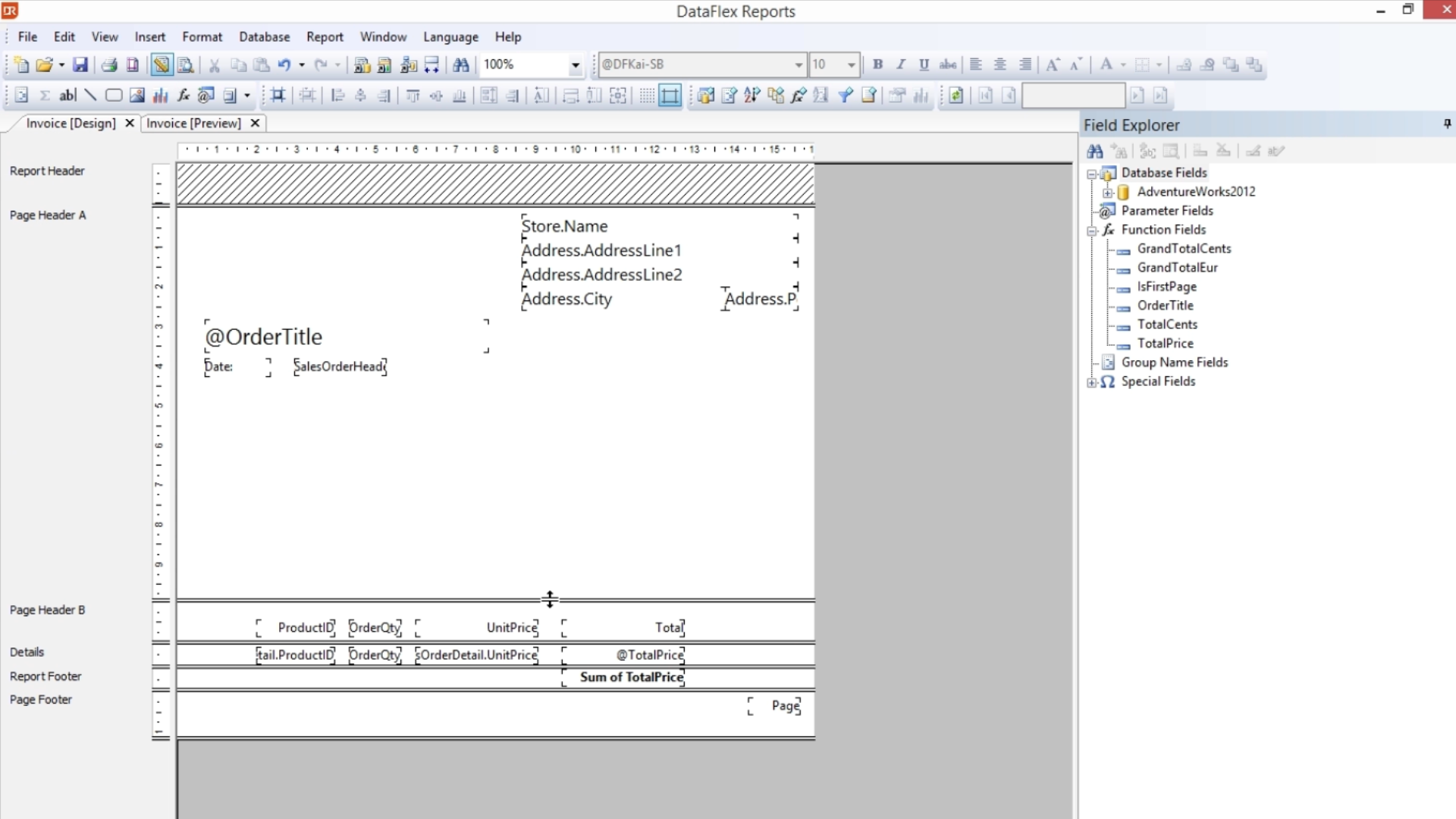Viewport: 1456px width, 819px height.
Task: Select the Insert picture tool
Action: [136, 96]
